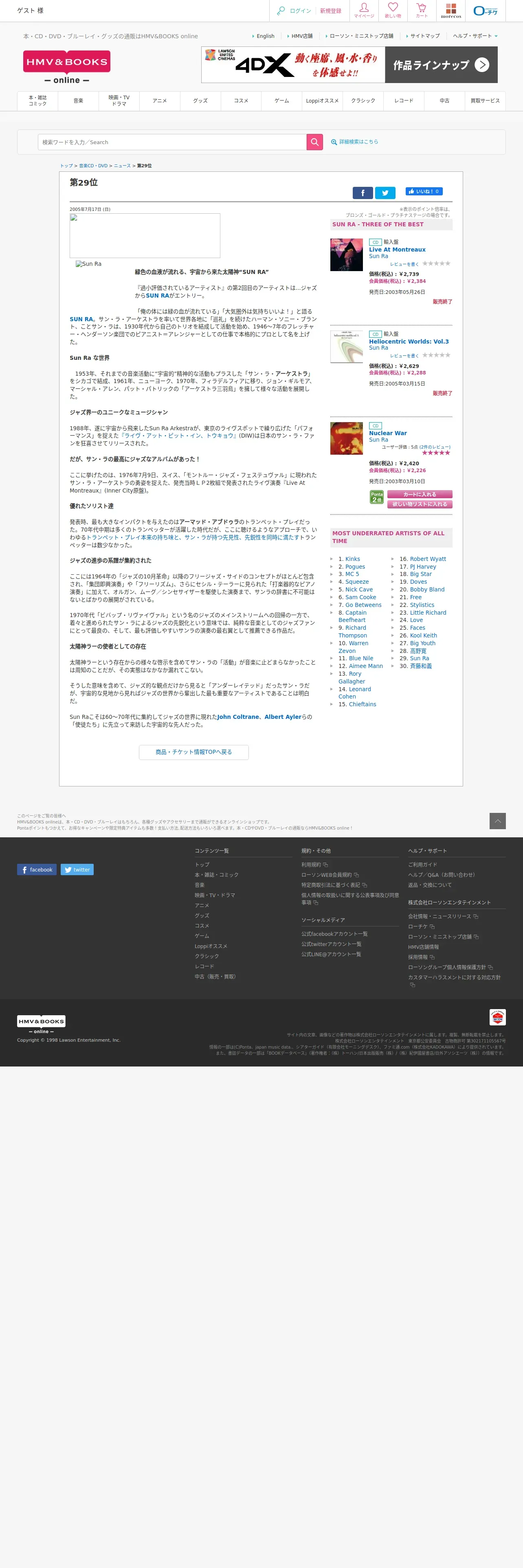Open the ゲーム menu tab
Image resolution: width=523 pixels, height=1568 pixels.
pos(282,101)
